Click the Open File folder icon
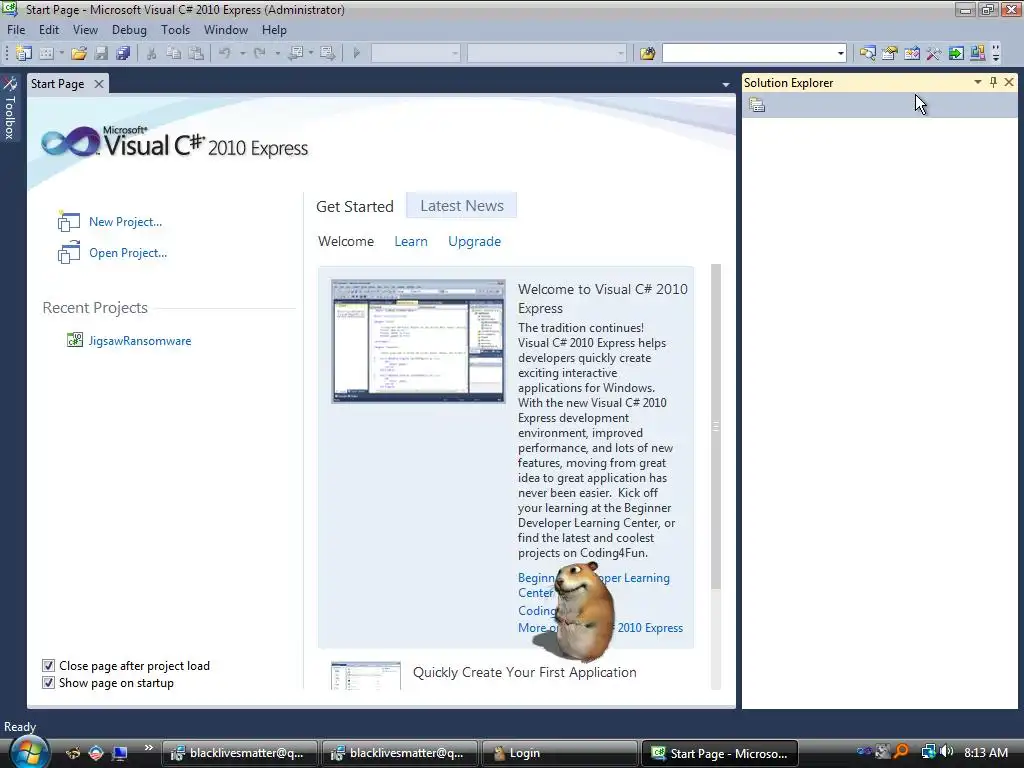This screenshot has height=768, width=1024. 79,53
